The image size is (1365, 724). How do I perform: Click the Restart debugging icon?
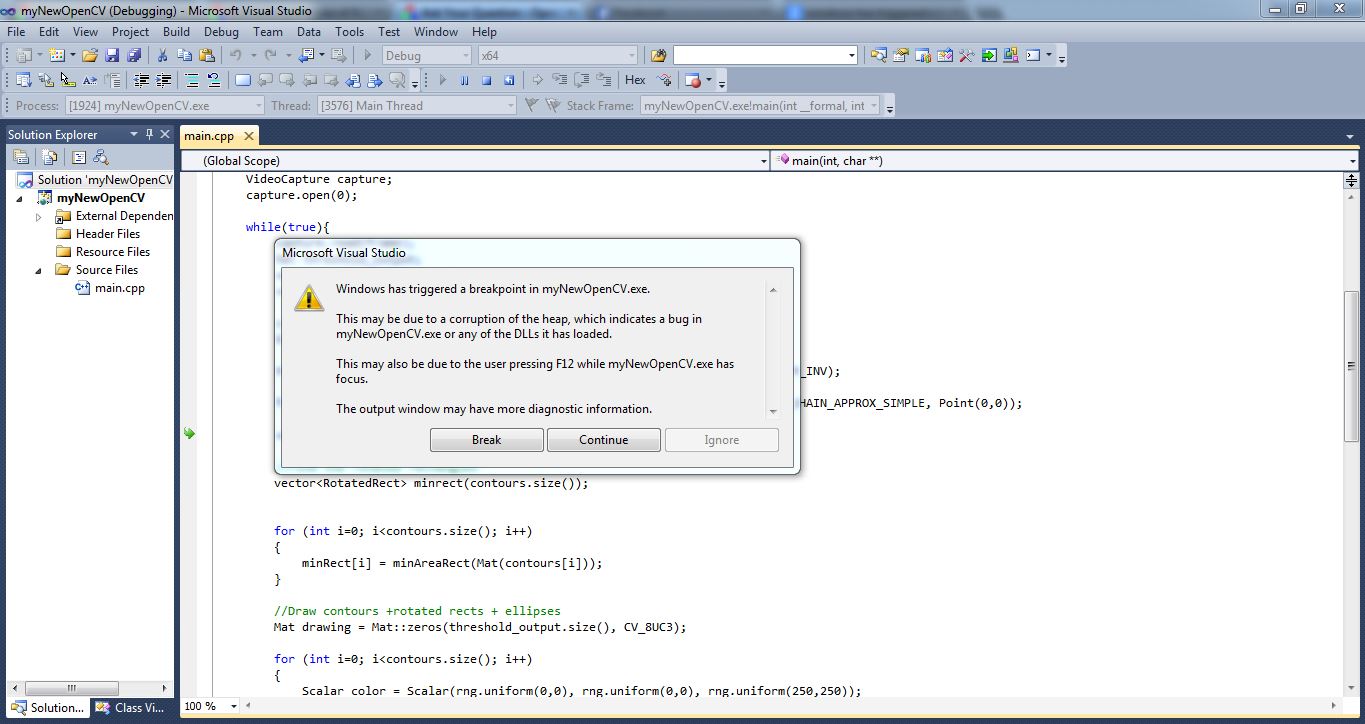pos(509,80)
